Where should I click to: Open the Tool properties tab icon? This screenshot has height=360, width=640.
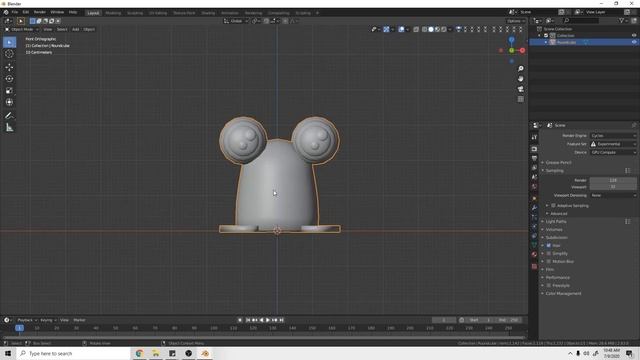pos(534,138)
